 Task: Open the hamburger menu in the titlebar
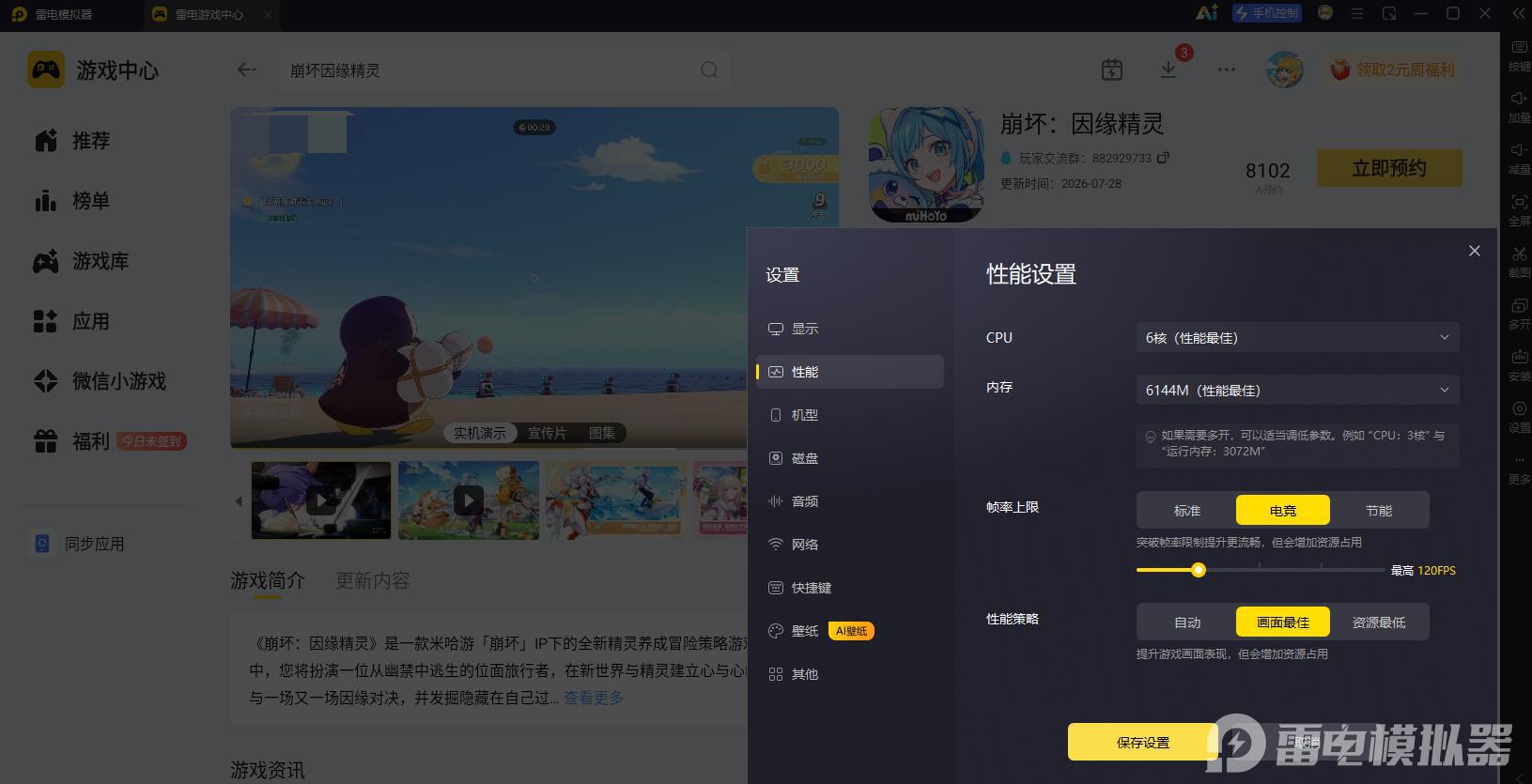pyautogui.click(x=1357, y=13)
